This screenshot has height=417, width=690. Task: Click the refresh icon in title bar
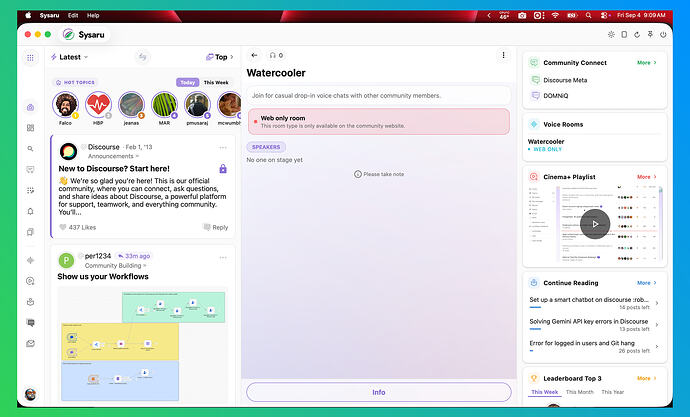coord(637,34)
